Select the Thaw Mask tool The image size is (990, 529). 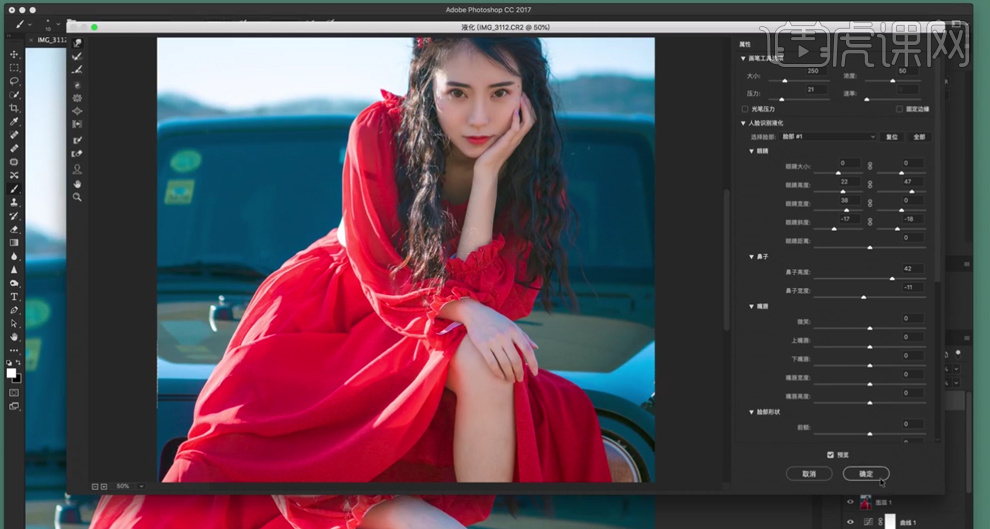pos(77,153)
